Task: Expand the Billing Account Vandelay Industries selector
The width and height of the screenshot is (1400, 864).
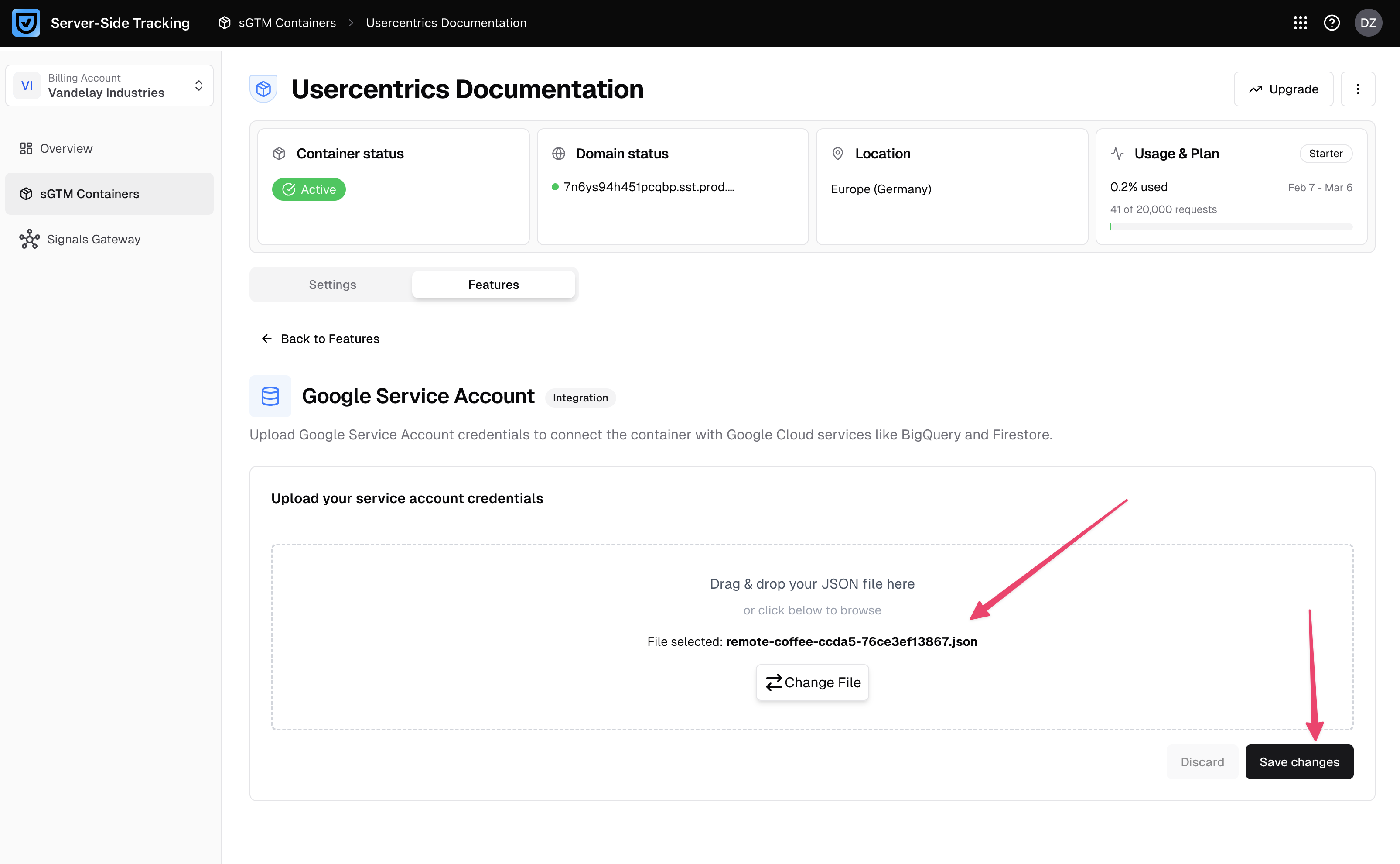Action: coord(109,86)
